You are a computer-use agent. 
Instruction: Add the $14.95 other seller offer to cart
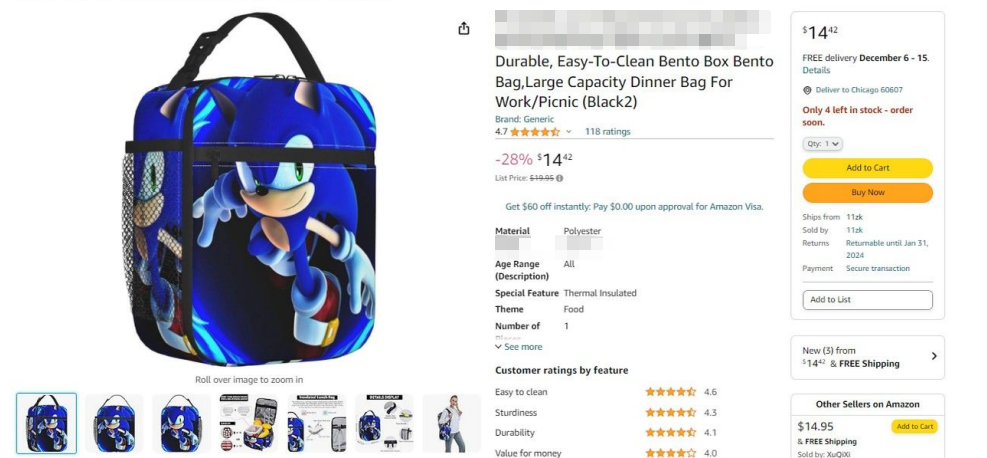(x=914, y=427)
